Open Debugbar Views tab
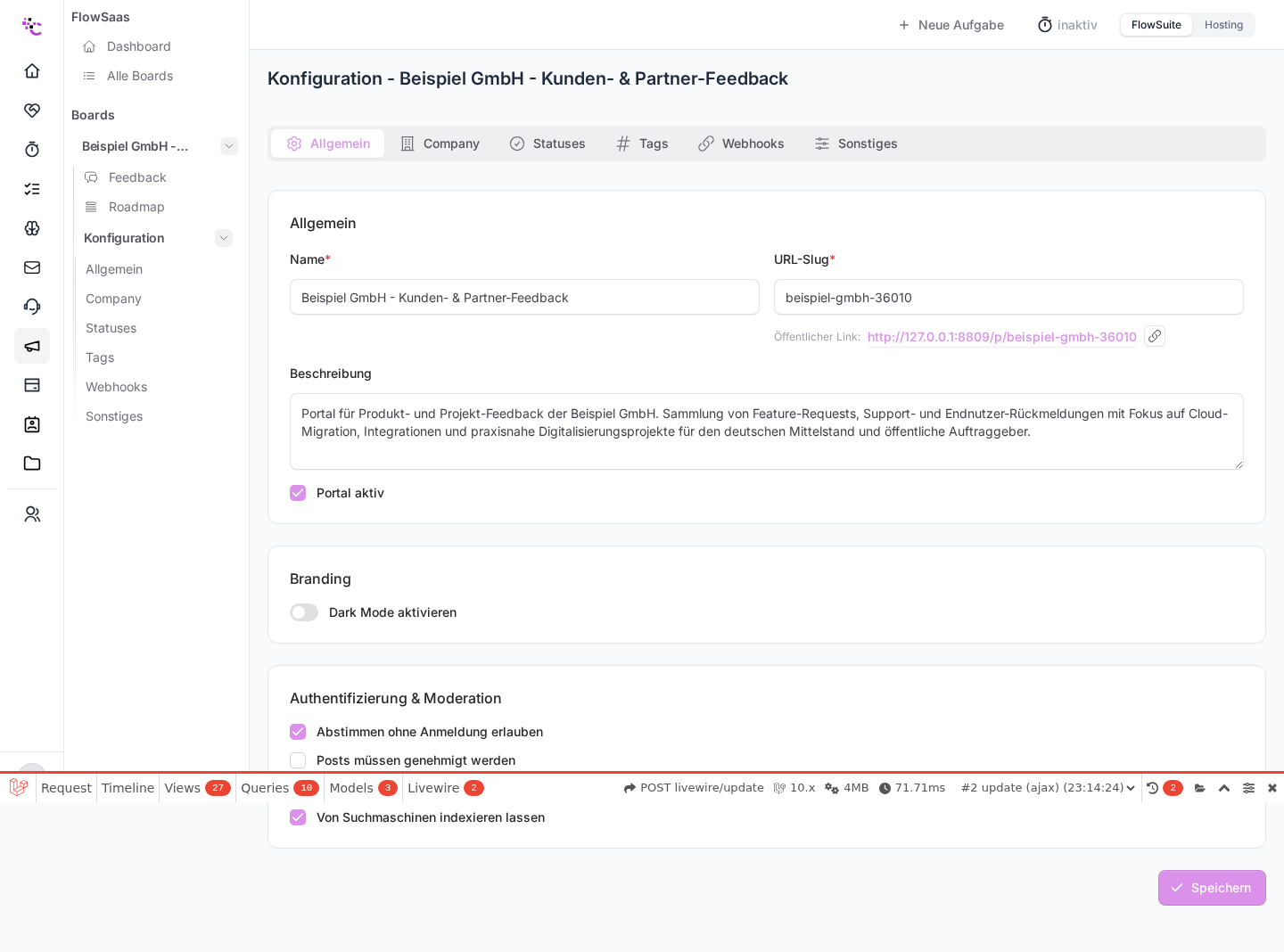The width and height of the screenshot is (1284, 952). tap(197, 788)
